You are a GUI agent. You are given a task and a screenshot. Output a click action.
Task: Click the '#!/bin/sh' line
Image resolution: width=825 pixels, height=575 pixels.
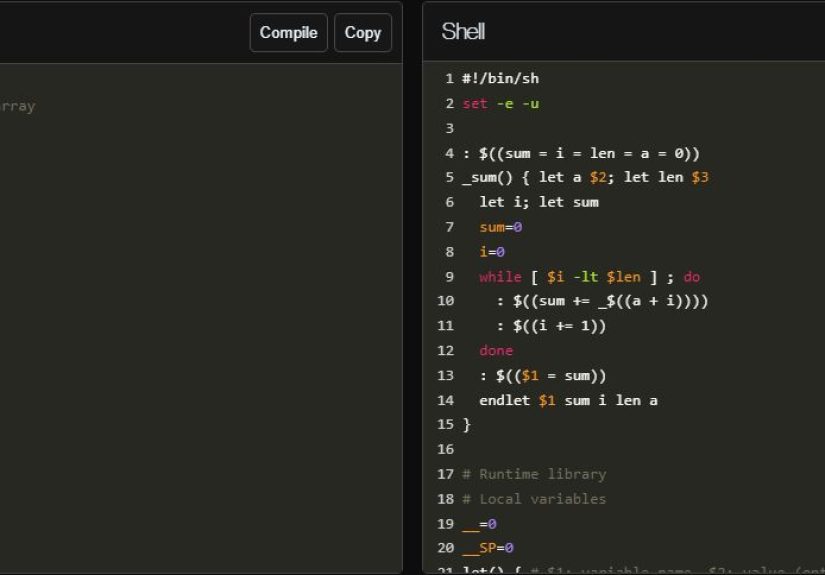coord(500,78)
